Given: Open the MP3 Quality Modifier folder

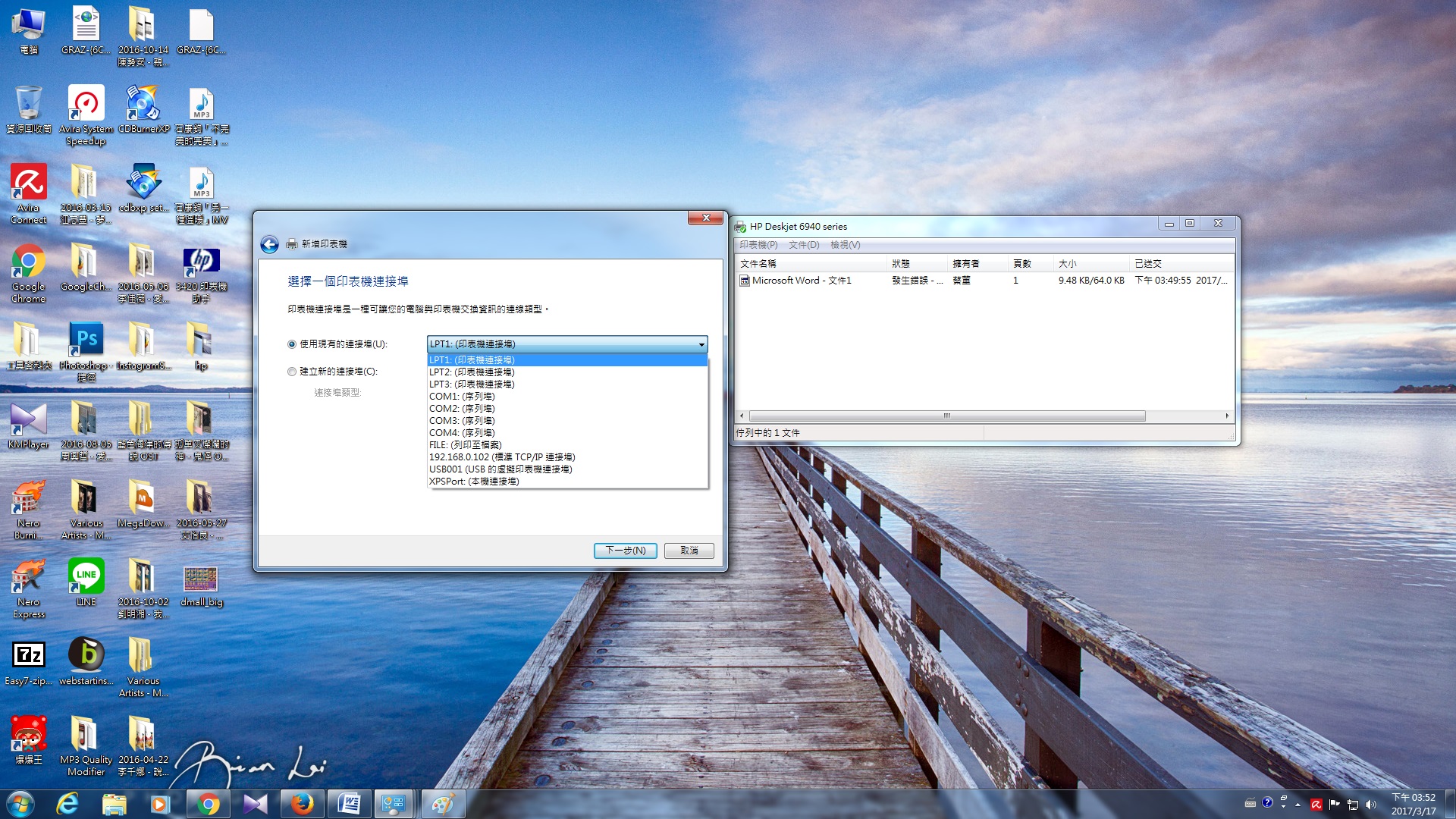Looking at the screenshot, I should [86, 746].
